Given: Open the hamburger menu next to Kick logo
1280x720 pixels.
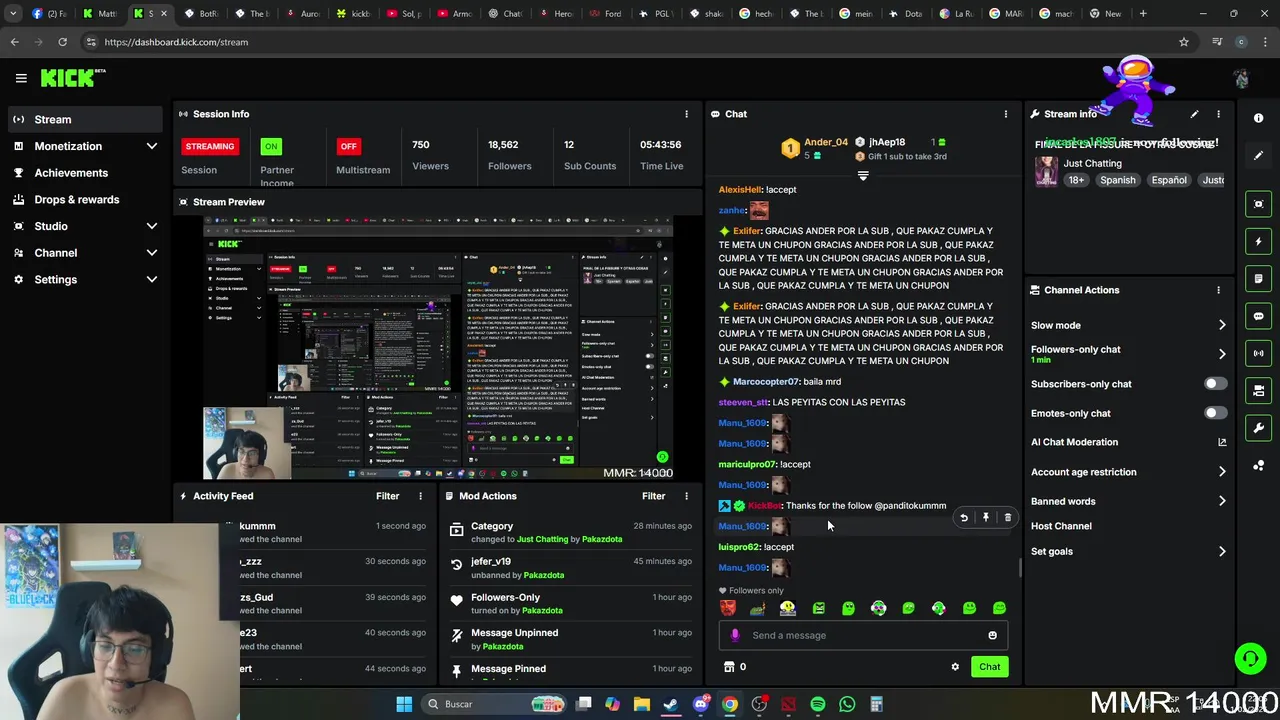Looking at the screenshot, I should [21, 78].
